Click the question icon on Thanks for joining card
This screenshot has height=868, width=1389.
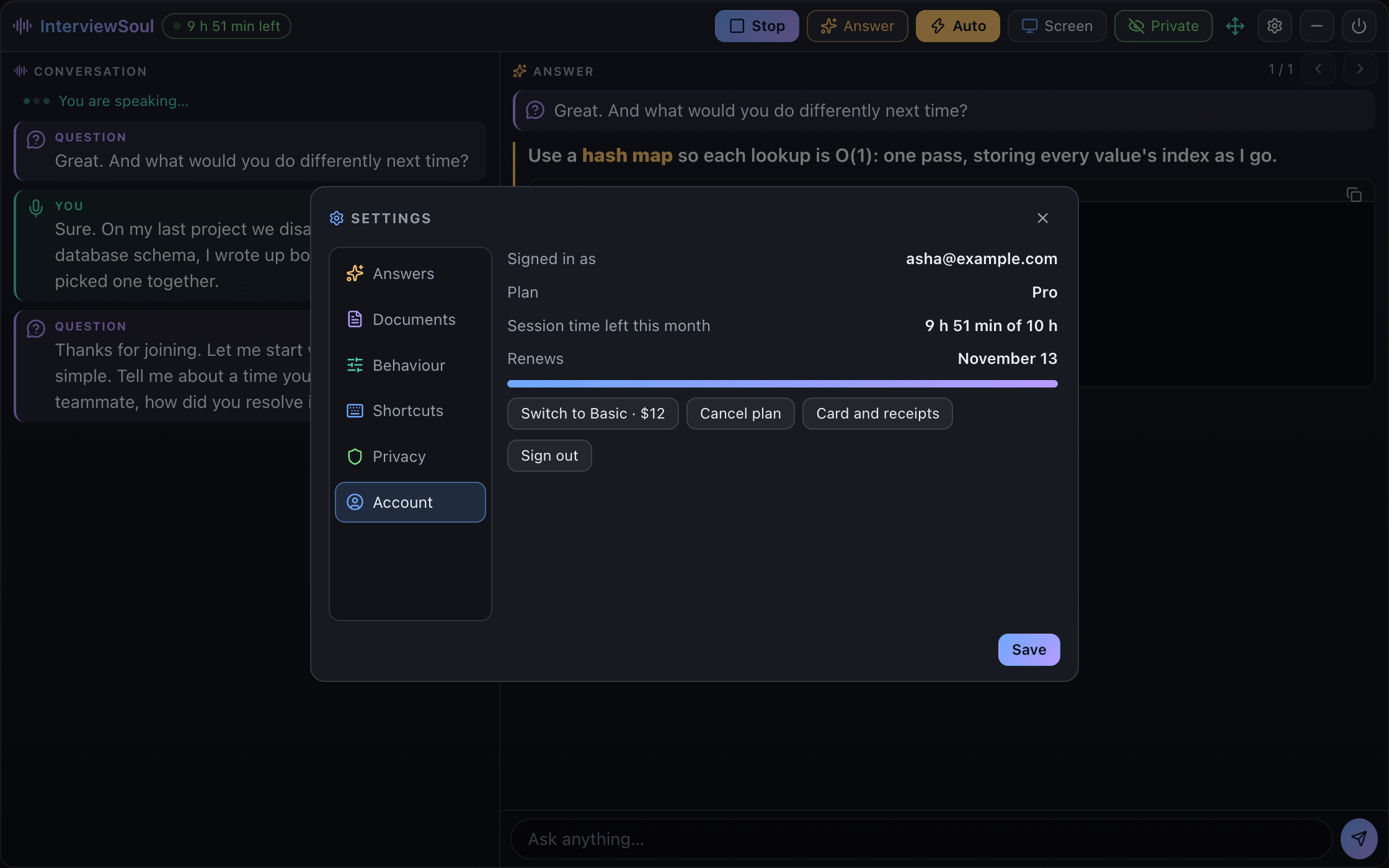point(36,329)
